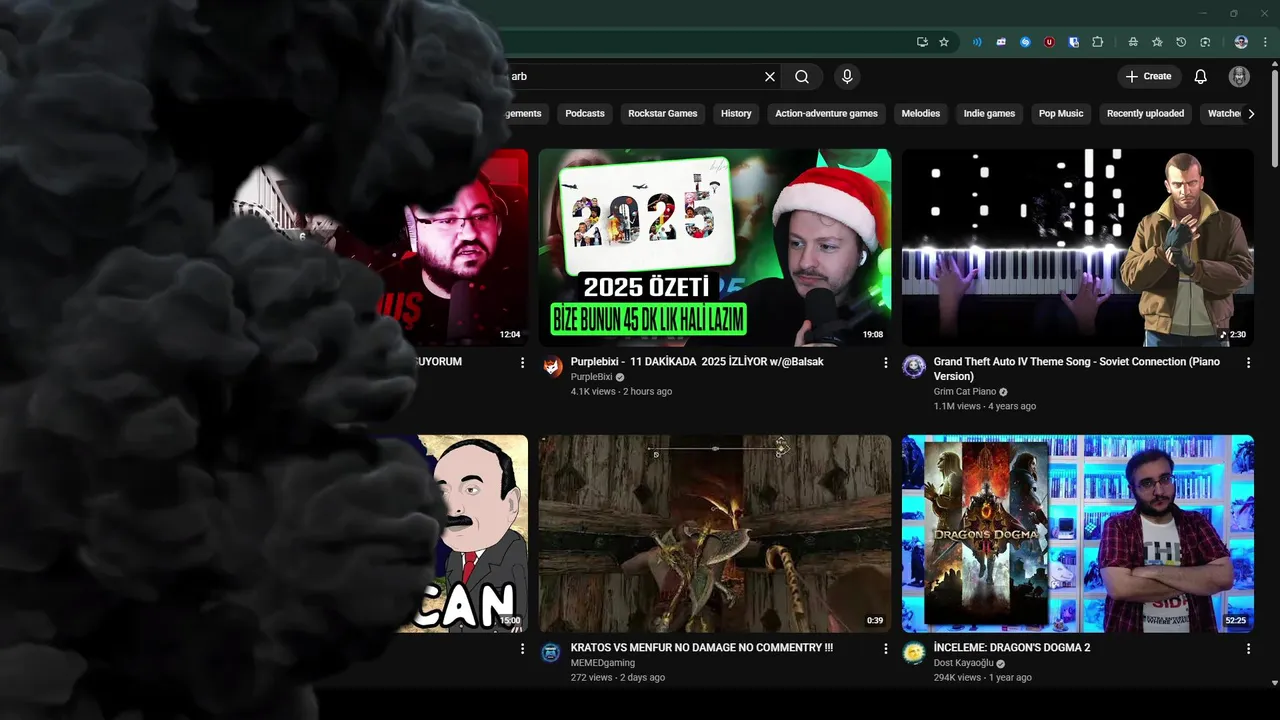Screen dimensions: 1280x720
Task: Select the Pop Music chip
Action: pos(1061,114)
